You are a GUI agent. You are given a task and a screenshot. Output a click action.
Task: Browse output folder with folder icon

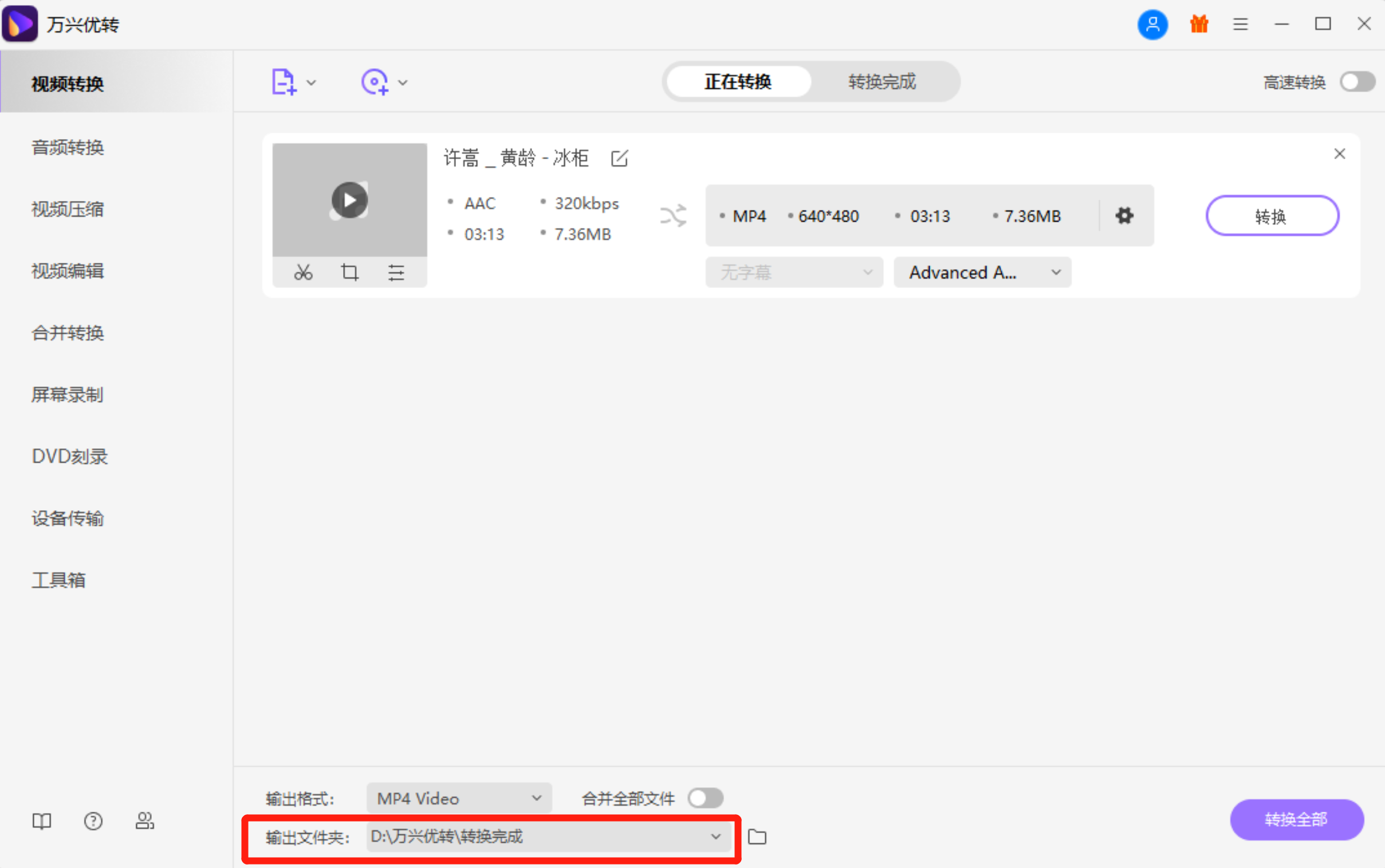click(x=757, y=837)
